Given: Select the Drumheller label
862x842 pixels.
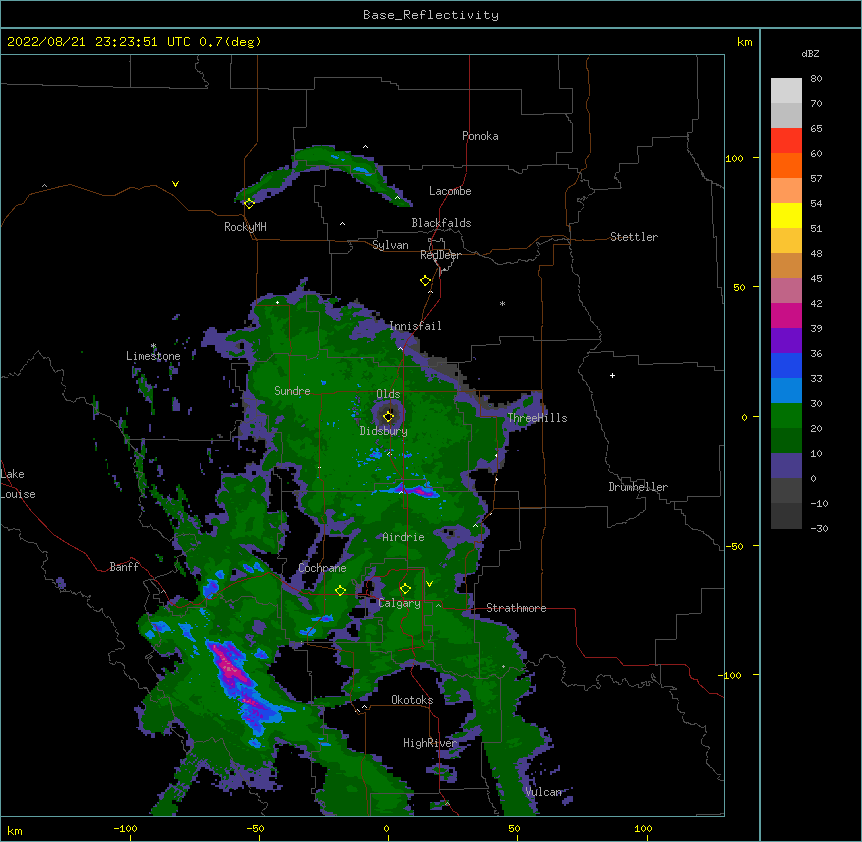Looking at the screenshot, I should pos(638,487).
